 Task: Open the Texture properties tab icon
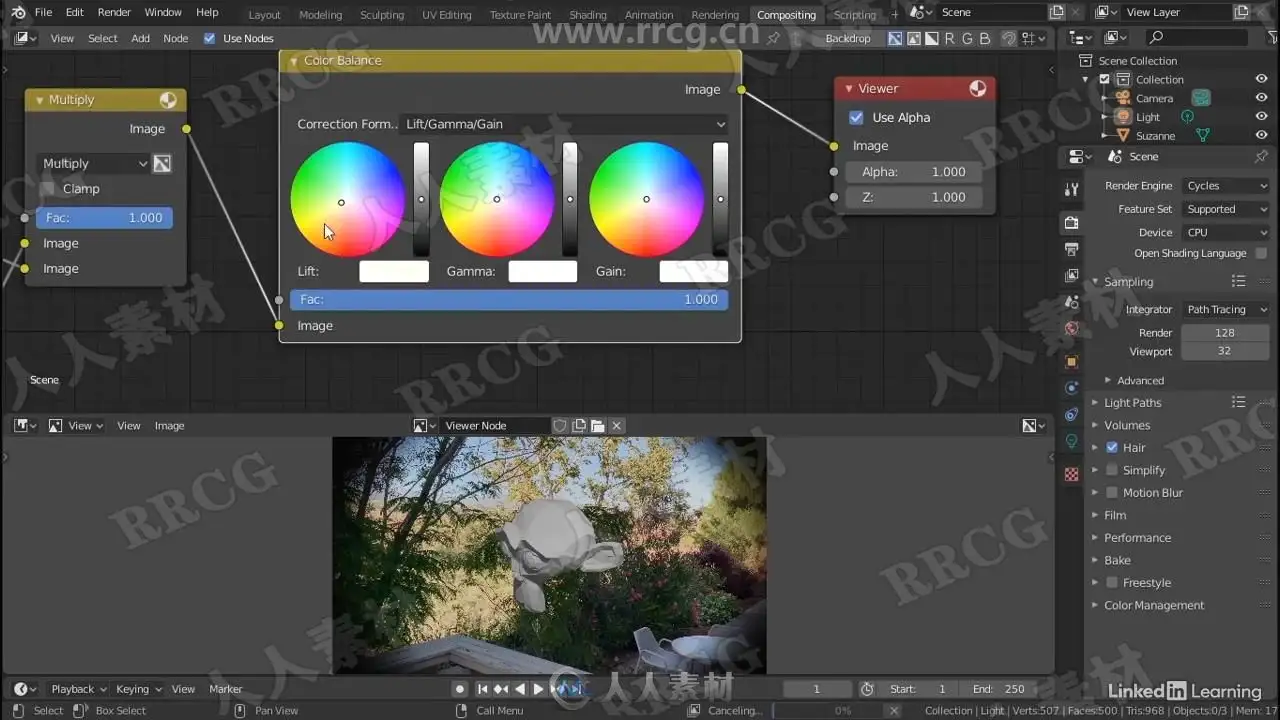1071,474
